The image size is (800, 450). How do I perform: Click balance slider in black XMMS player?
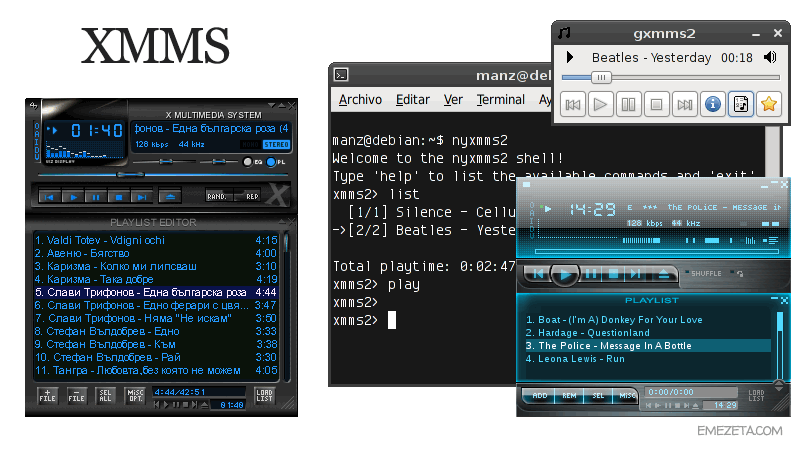[218, 162]
